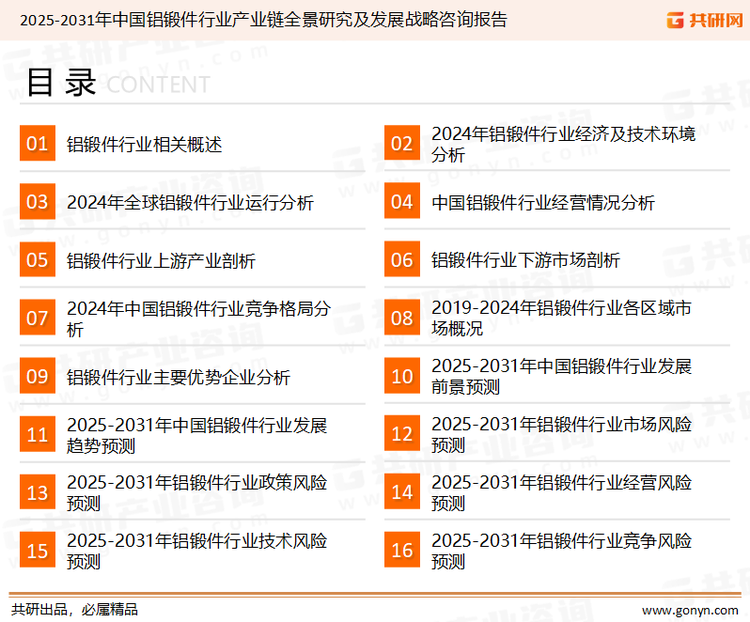
Task: Click the 共研网 logo at top right
Action: coord(705,20)
